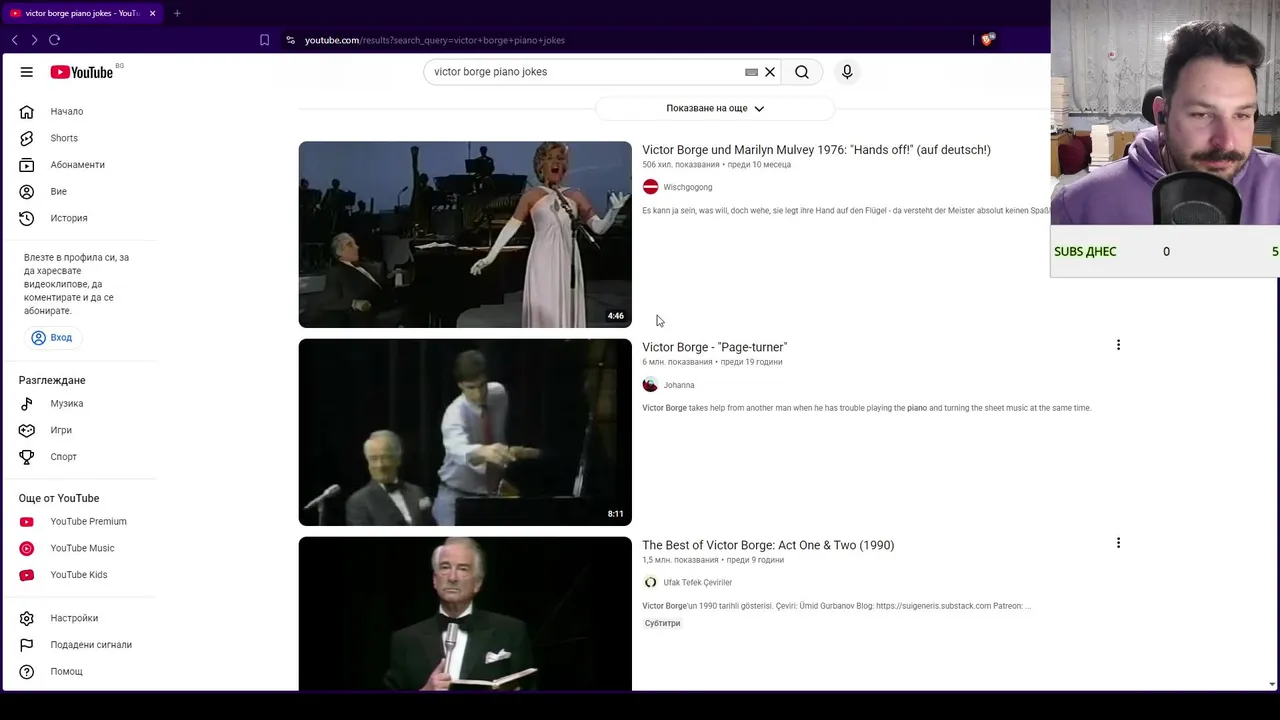Open more options for Best of Victor Borge video

[1118, 543]
